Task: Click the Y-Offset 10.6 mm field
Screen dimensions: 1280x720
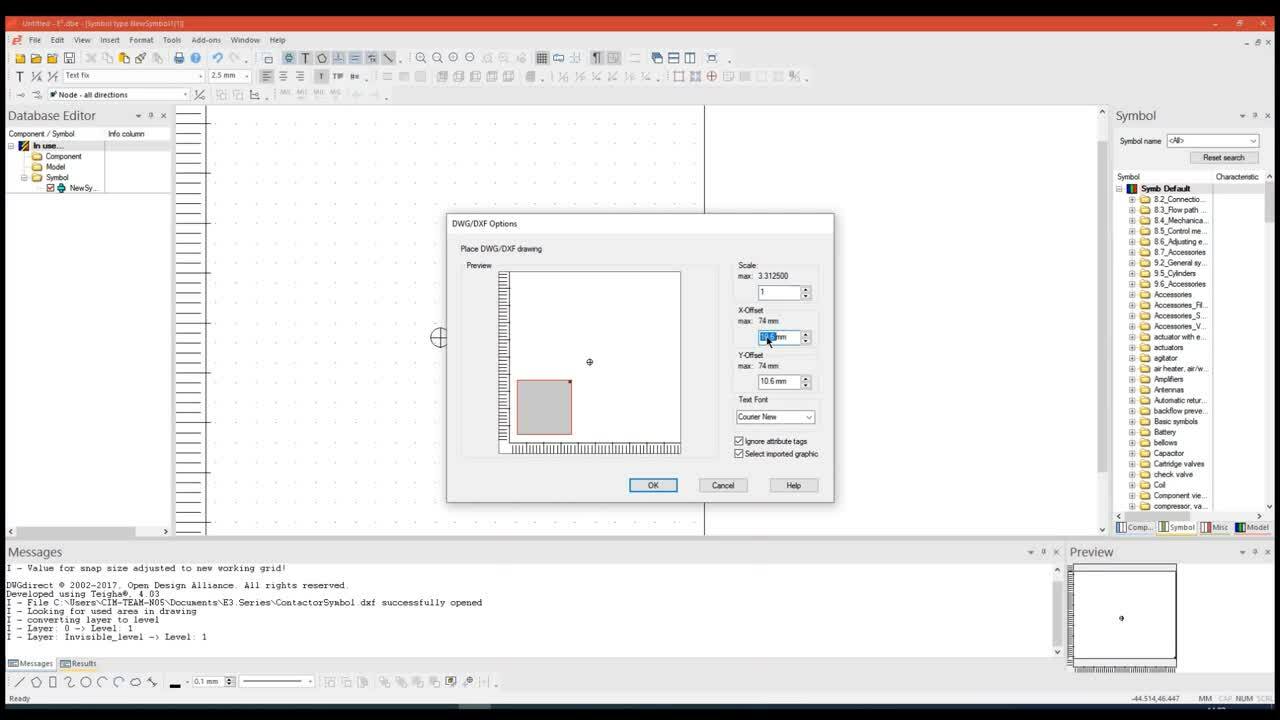Action: (x=778, y=381)
